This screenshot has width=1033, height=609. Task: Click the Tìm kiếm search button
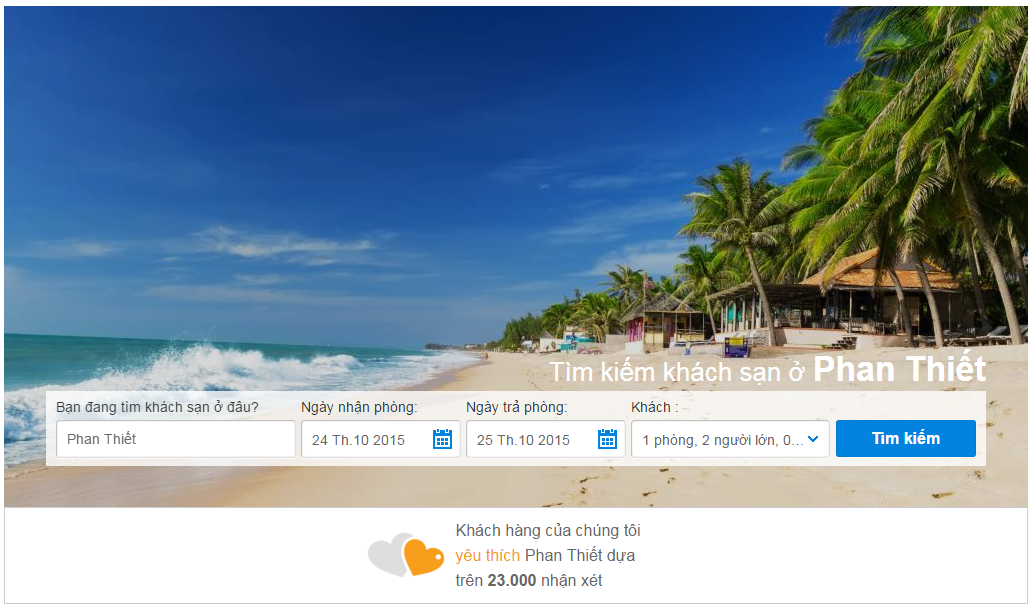[906, 438]
